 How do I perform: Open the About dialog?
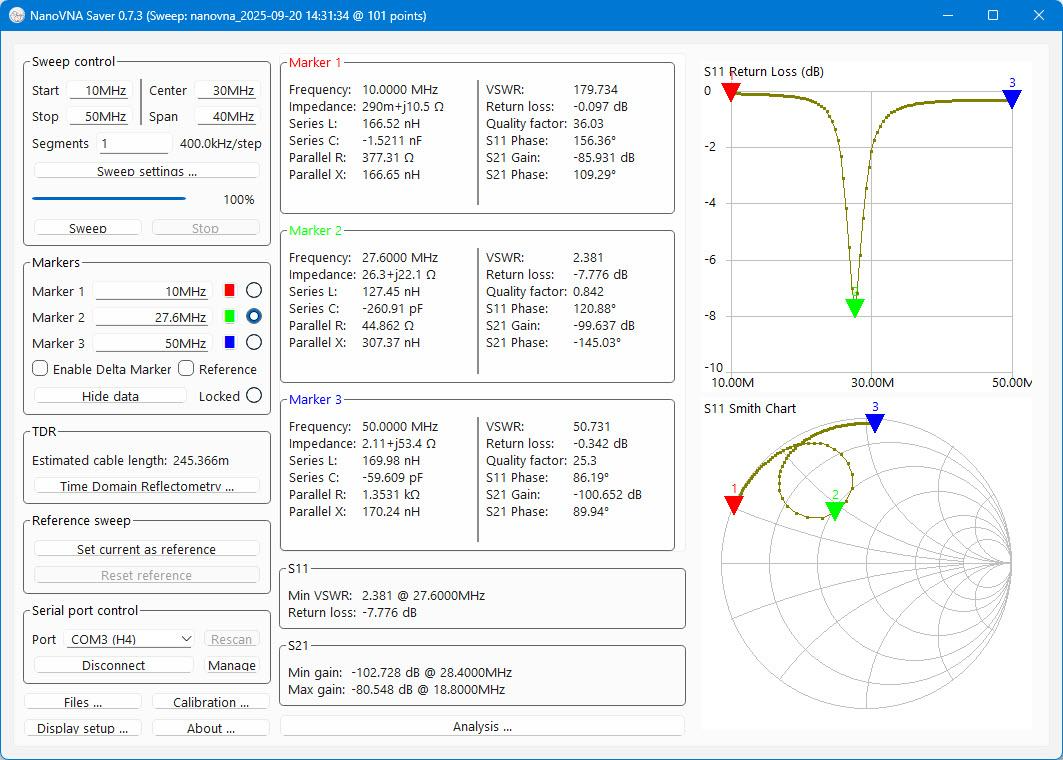tap(211, 728)
